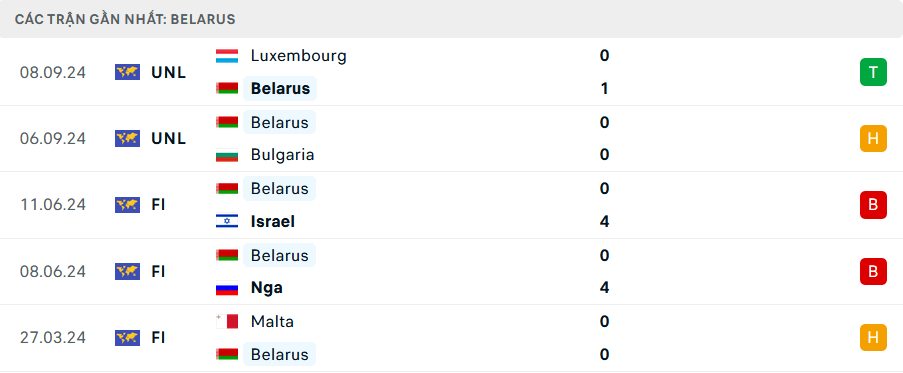Click FI competition label on 08.06.24 row
This screenshot has width=903, height=373.
coord(158,272)
